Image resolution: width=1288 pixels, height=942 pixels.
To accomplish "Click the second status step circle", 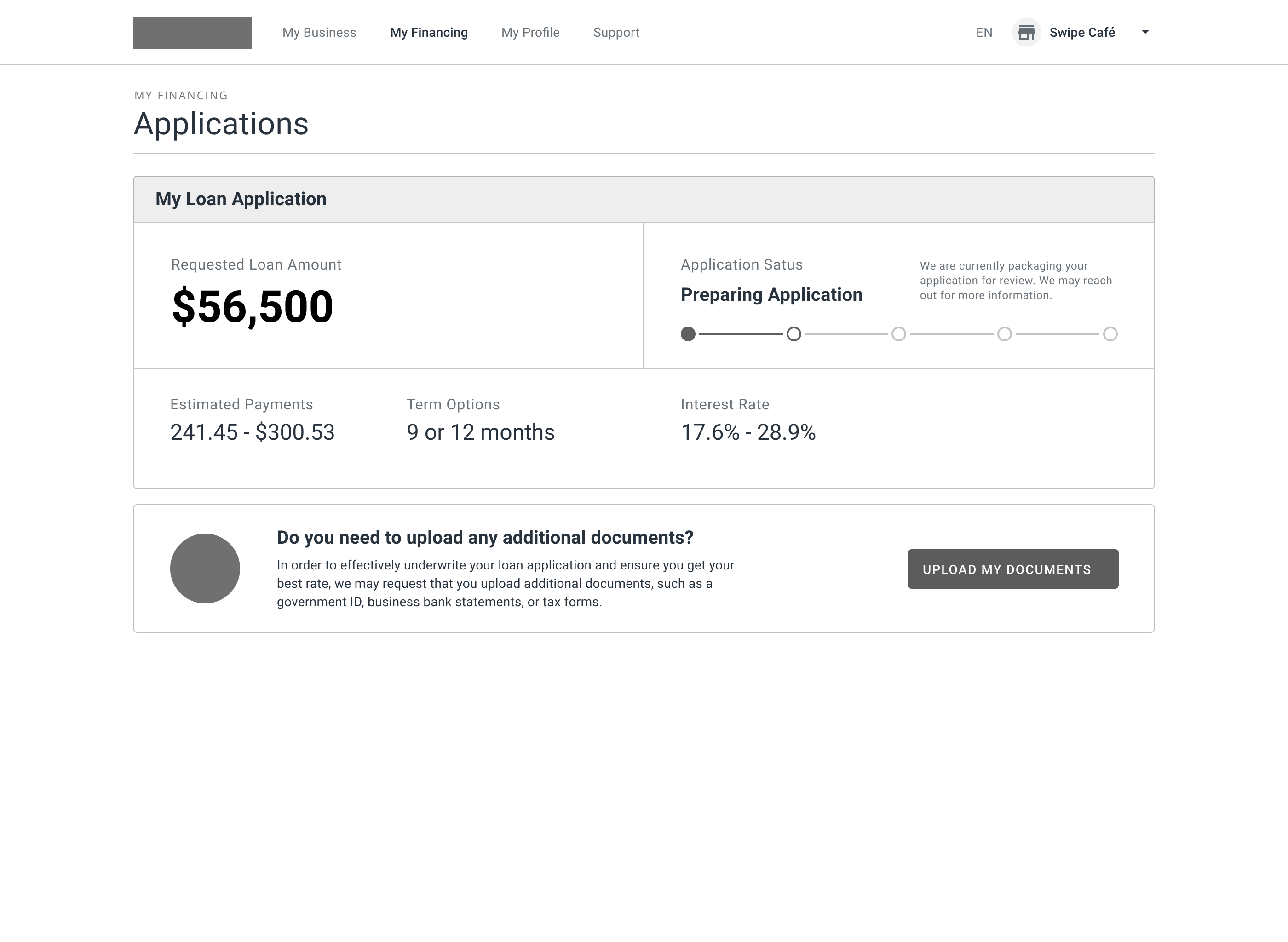I will point(793,333).
